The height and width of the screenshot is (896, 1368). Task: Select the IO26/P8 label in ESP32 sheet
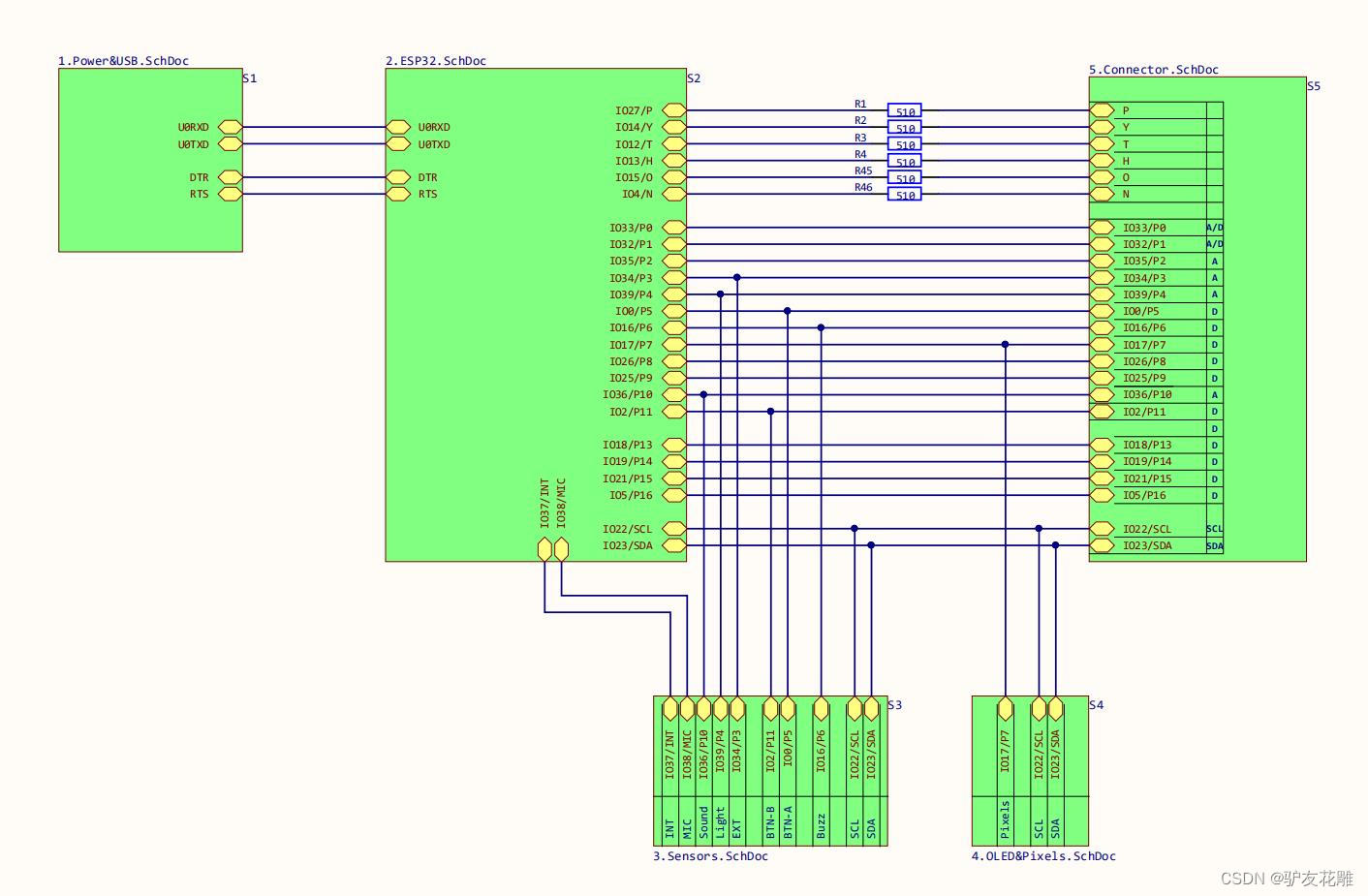click(x=631, y=361)
